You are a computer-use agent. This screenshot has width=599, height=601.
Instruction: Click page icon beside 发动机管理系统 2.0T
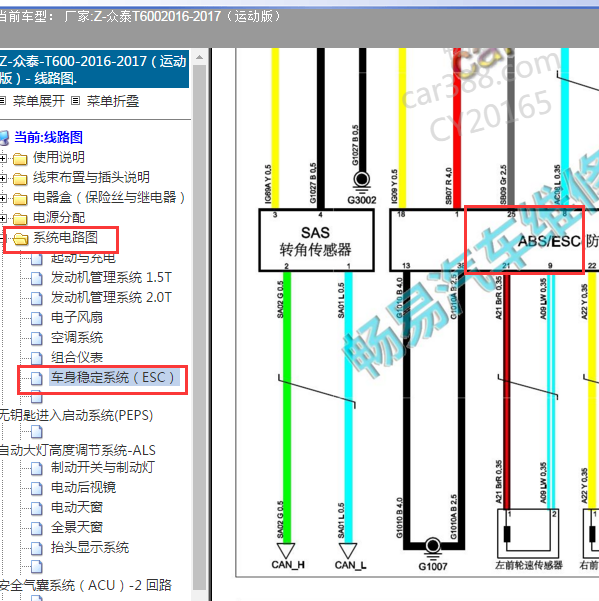(36, 298)
